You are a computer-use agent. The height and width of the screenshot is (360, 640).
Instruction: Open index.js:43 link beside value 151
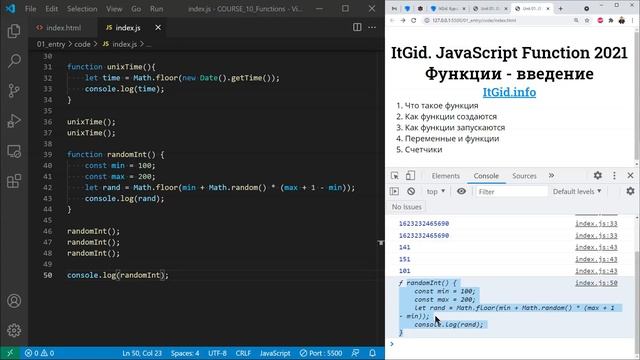(x=596, y=259)
